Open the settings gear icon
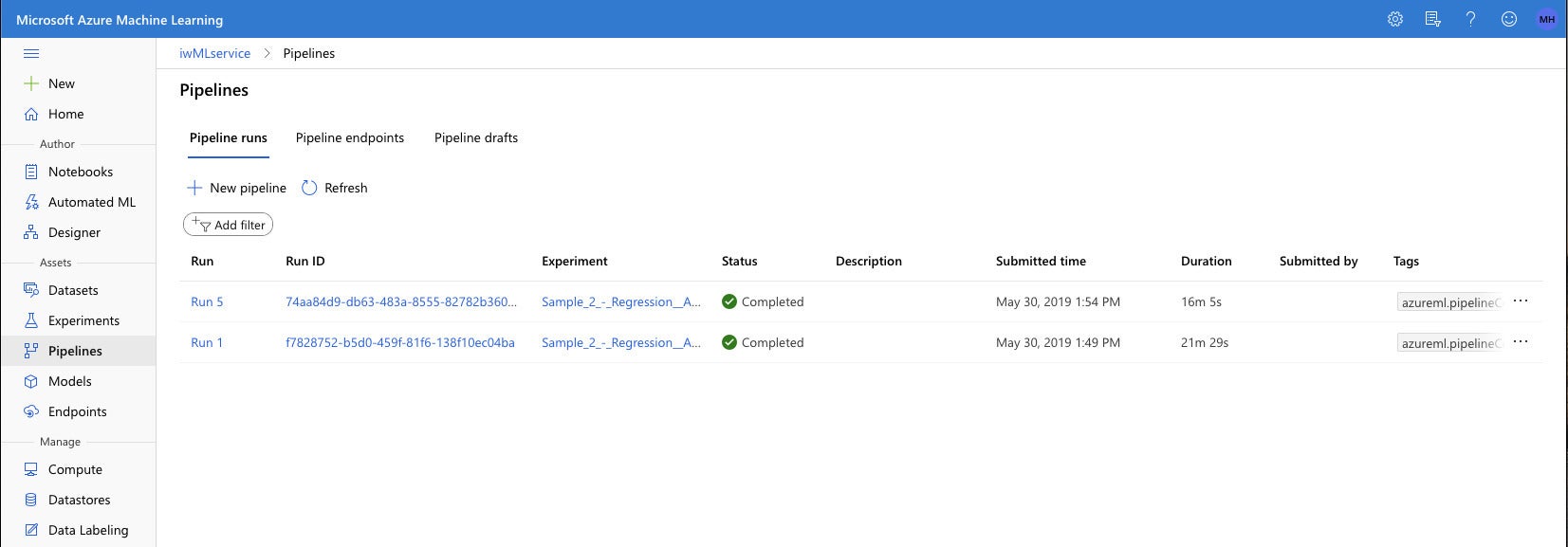Viewport: 1568px width, 547px height. pos(1394,19)
